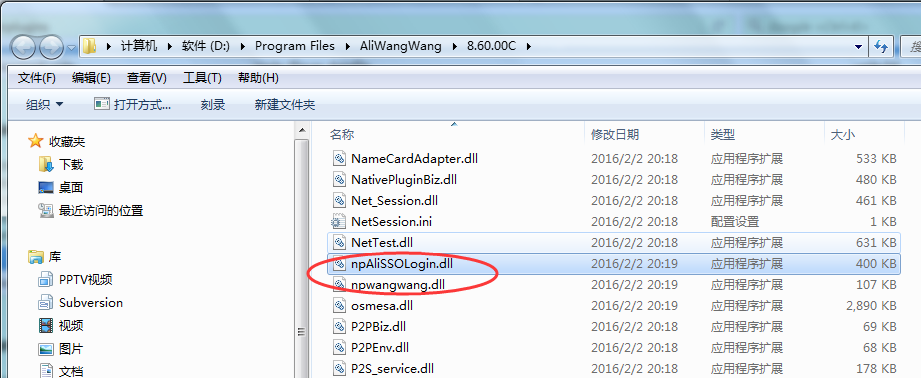Click the 新建文件夹 new folder button
921x378 pixels.
coord(284,105)
